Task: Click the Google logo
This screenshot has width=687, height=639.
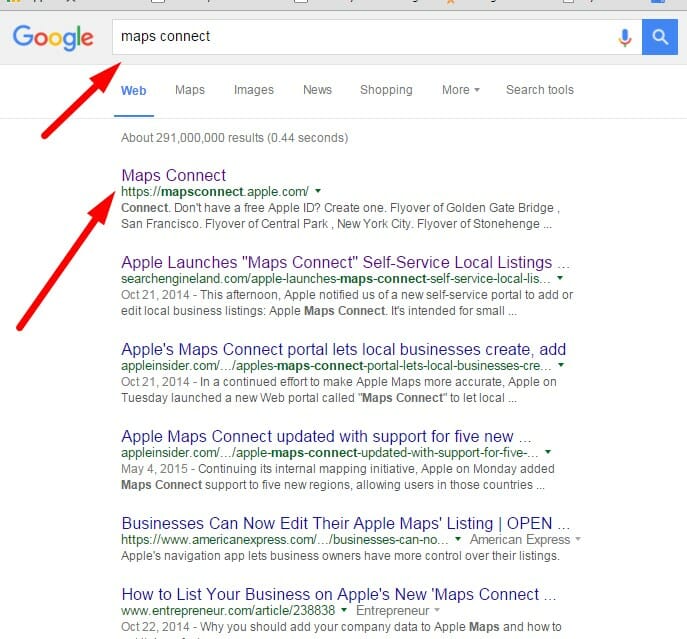Action: 53,38
